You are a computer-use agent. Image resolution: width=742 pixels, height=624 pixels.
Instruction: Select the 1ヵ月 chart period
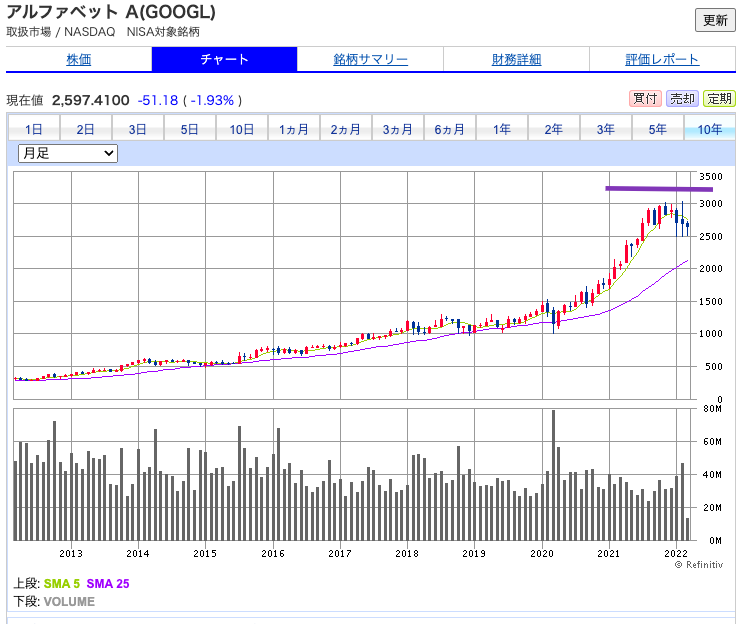(294, 129)
